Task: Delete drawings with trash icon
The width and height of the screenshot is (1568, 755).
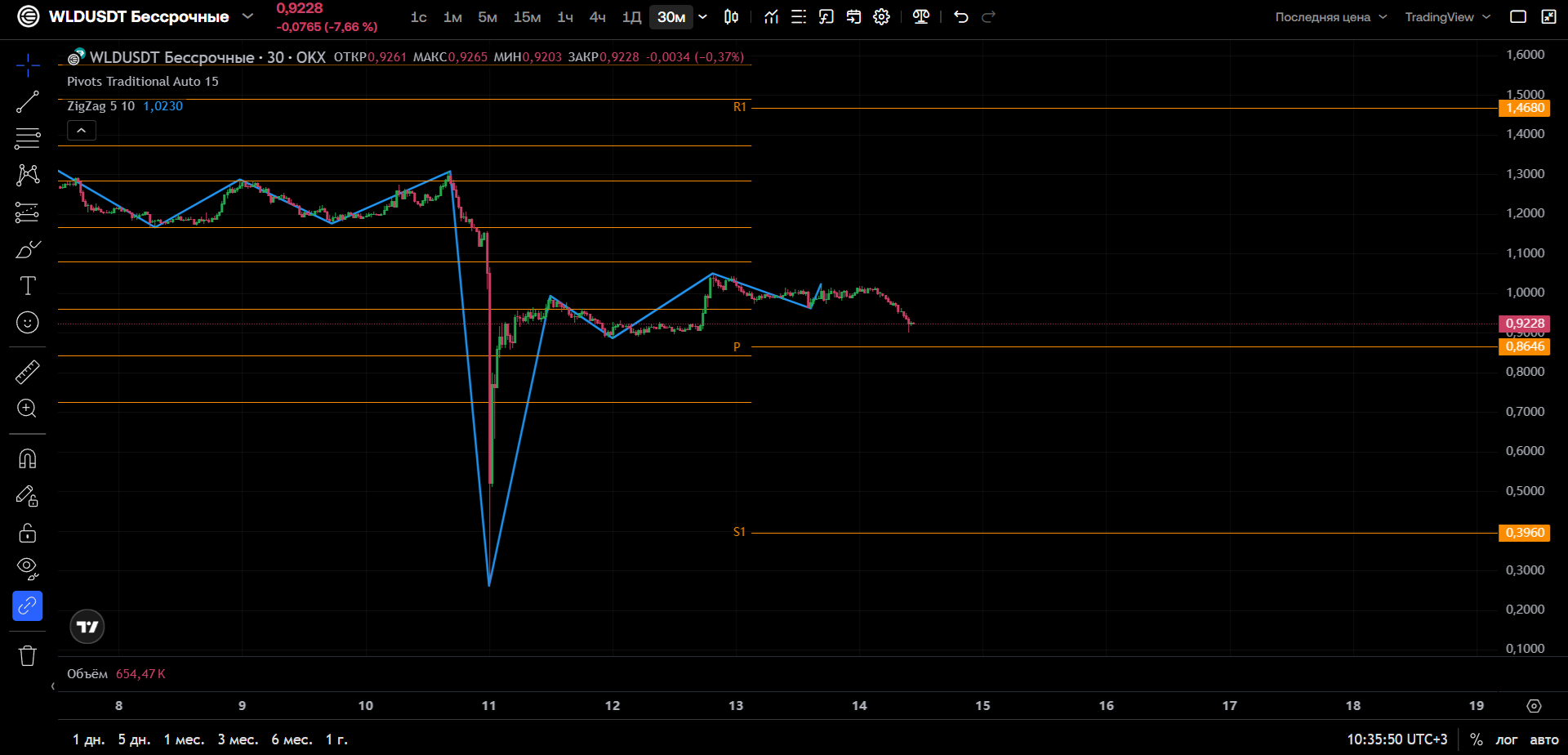Action: pos(27,655)
